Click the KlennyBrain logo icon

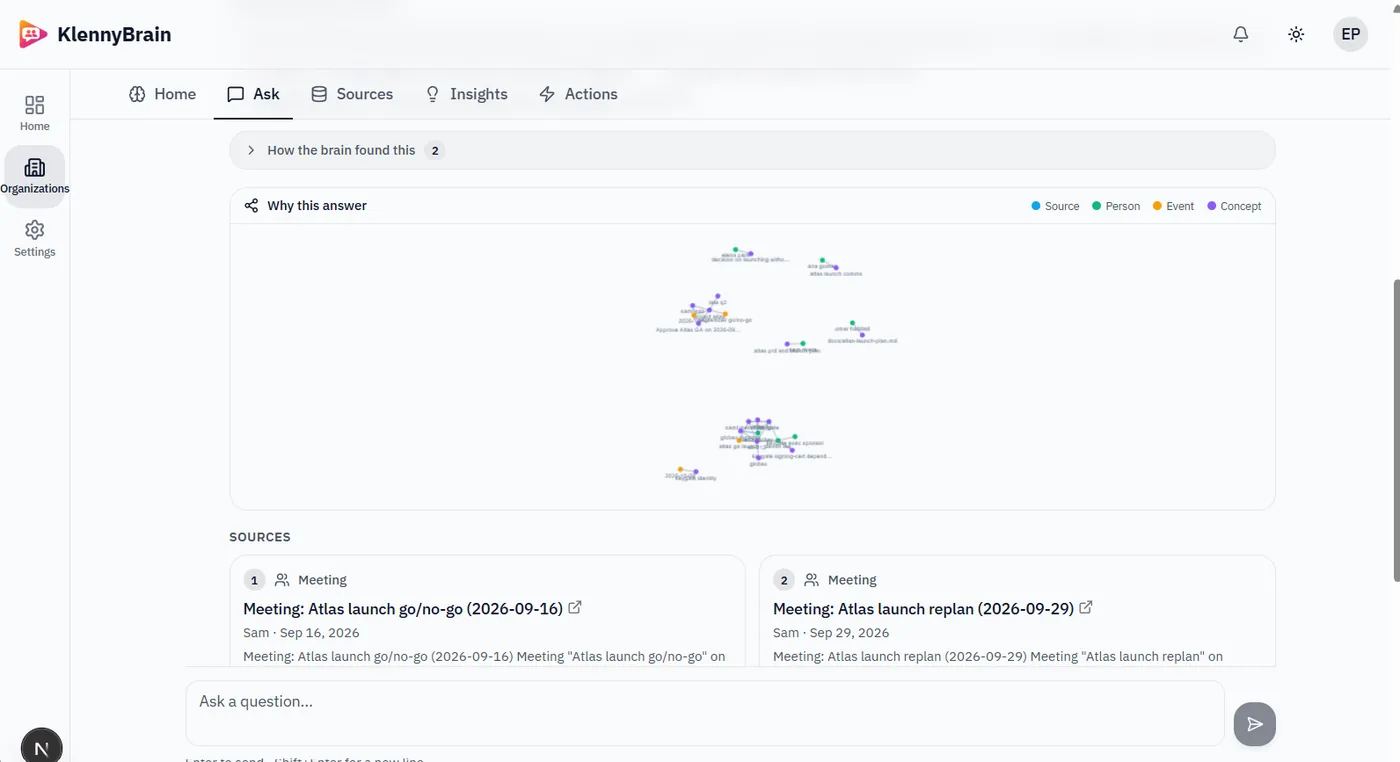[33, 35]
